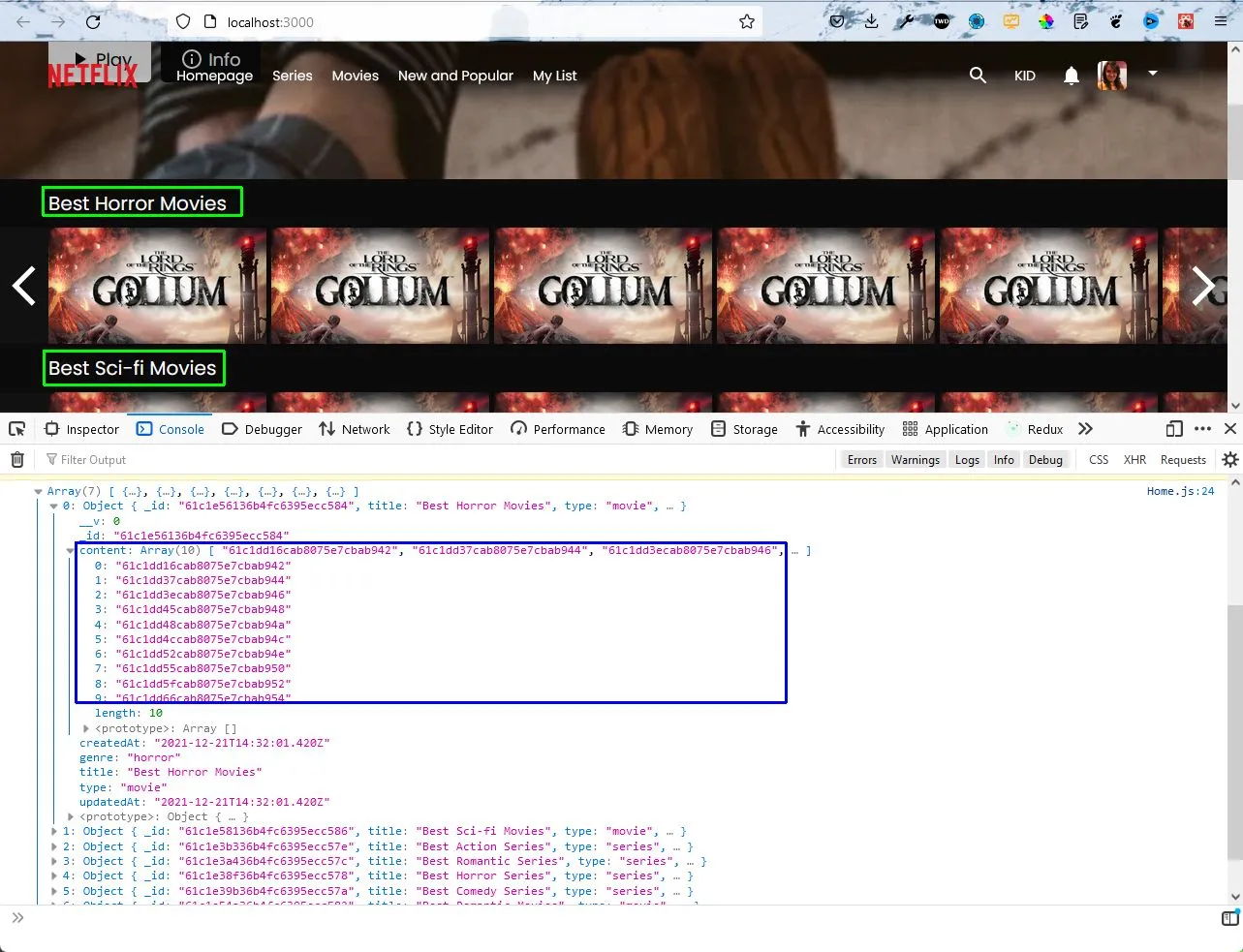
Task: Click the Netflix profile avatar
Action: 1112,75
